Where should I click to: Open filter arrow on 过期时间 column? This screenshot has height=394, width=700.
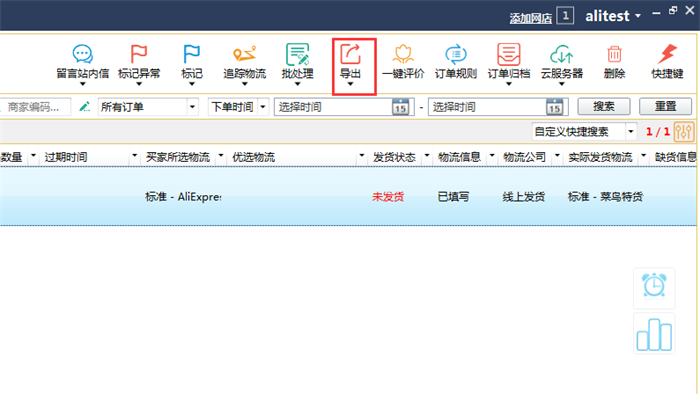[134, 156]
